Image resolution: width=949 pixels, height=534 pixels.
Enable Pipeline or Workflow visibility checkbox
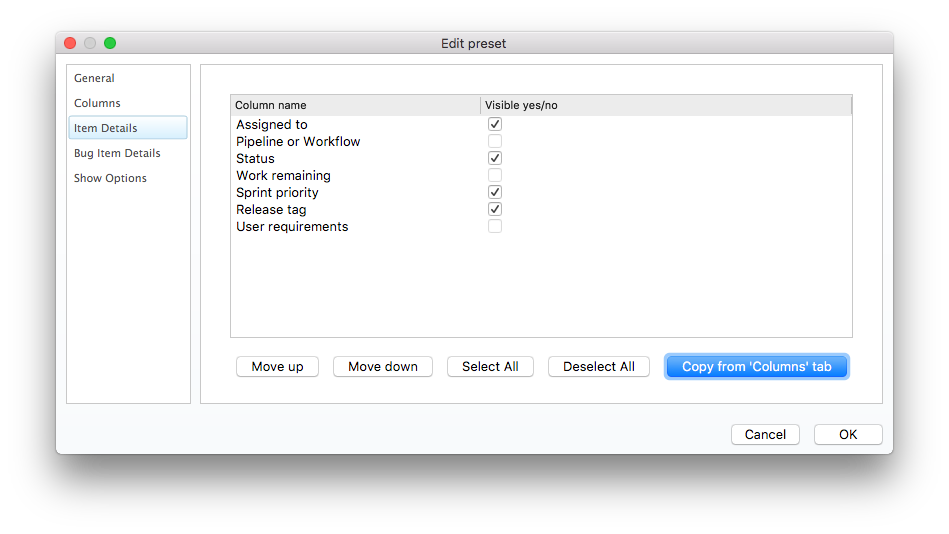coord(494,141)
